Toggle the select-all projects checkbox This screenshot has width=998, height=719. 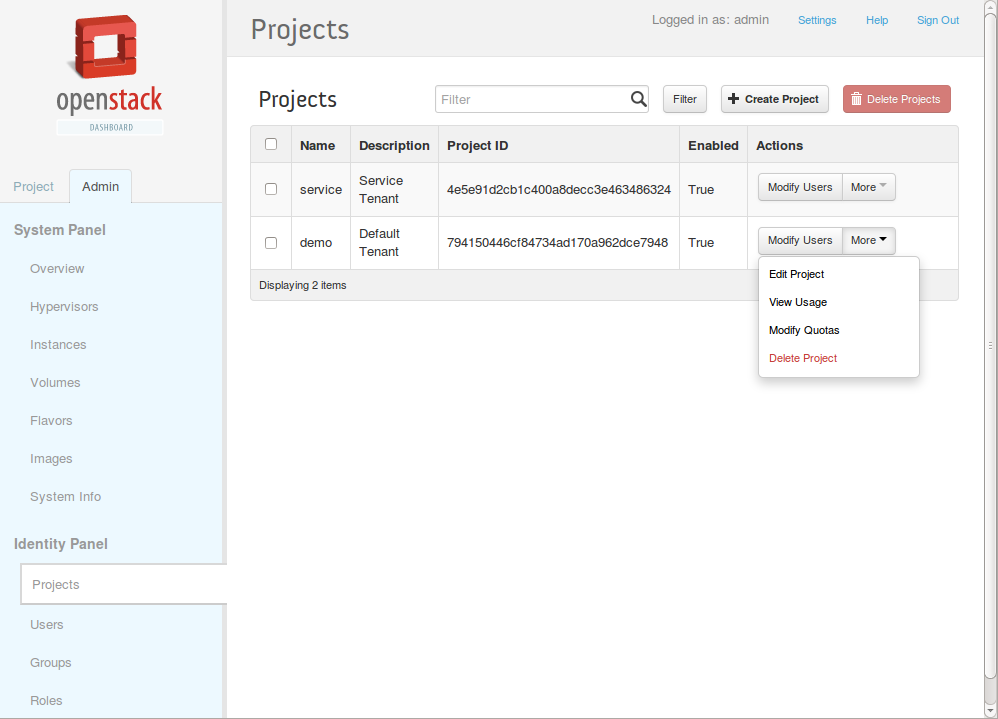point(271,144)
